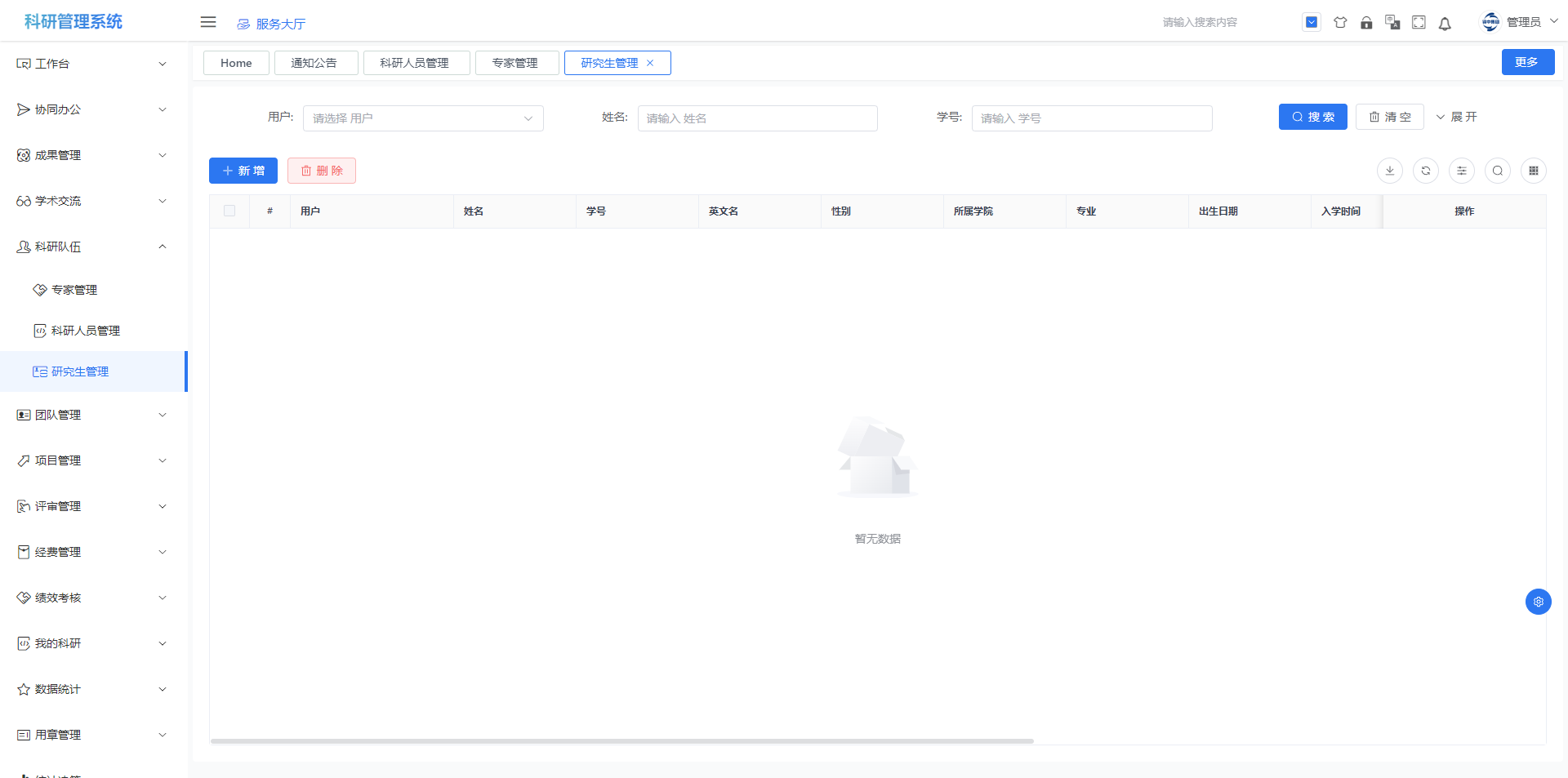Click the lock screen icon
Screen dimensions: 1568x778
1366,23
